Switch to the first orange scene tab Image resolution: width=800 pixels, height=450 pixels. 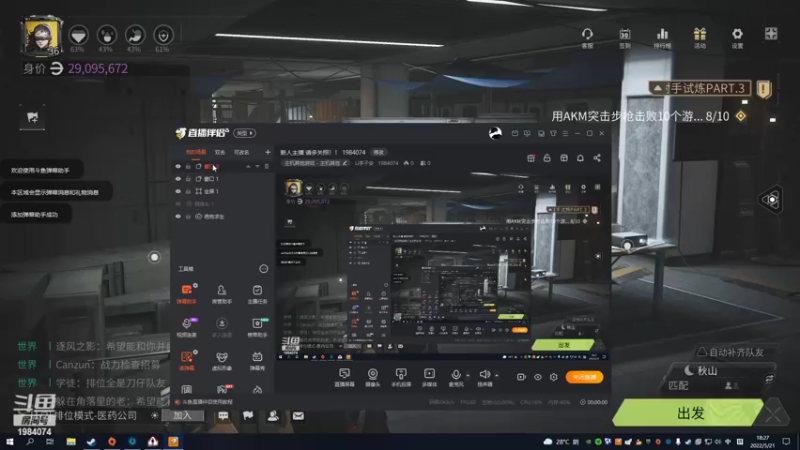(x=196, y=152)
